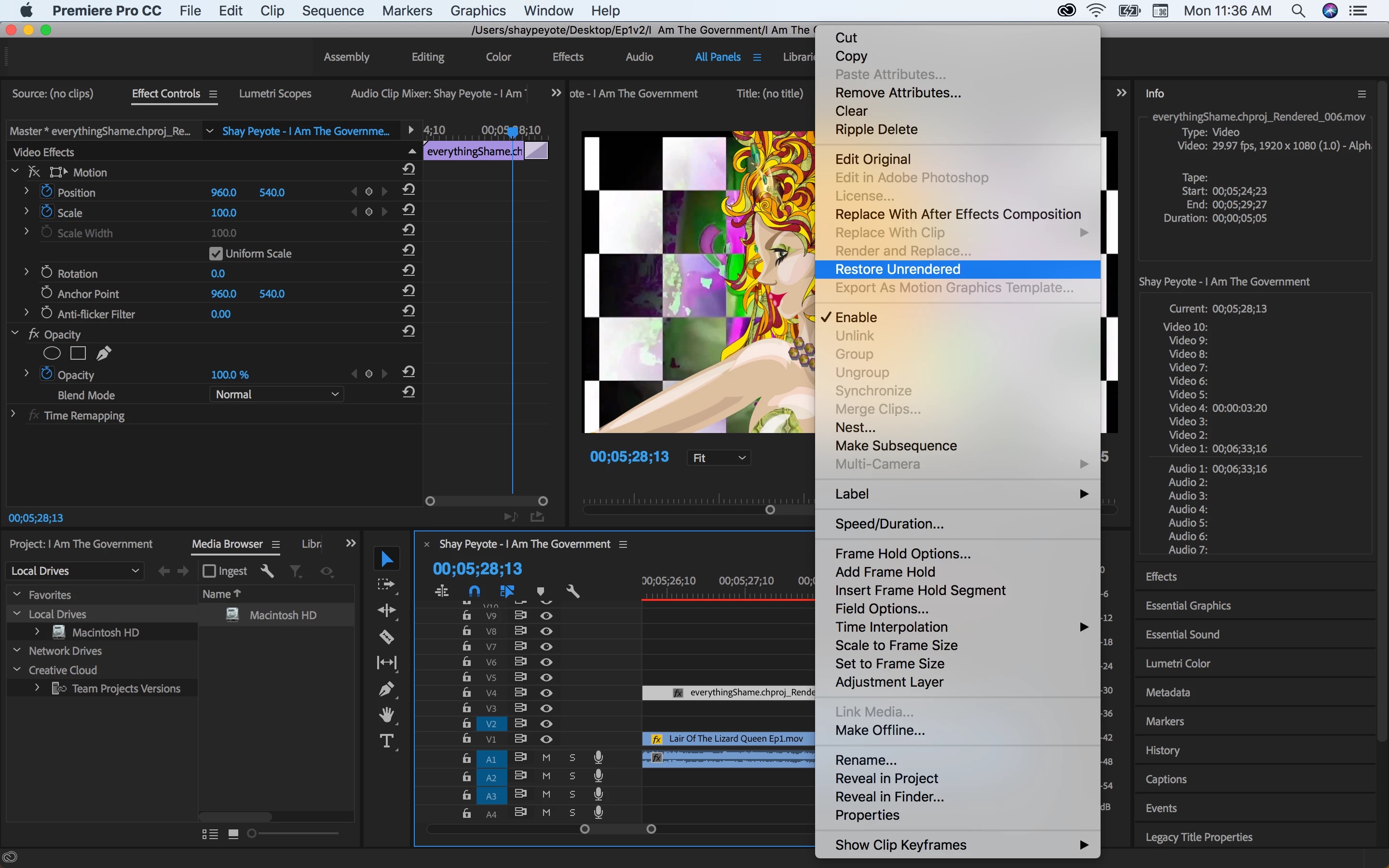This screenshot has width=1389, height=868.
Task: Expand Team Projects Versions
Action: pyautogui.click(x=37, y=687)
